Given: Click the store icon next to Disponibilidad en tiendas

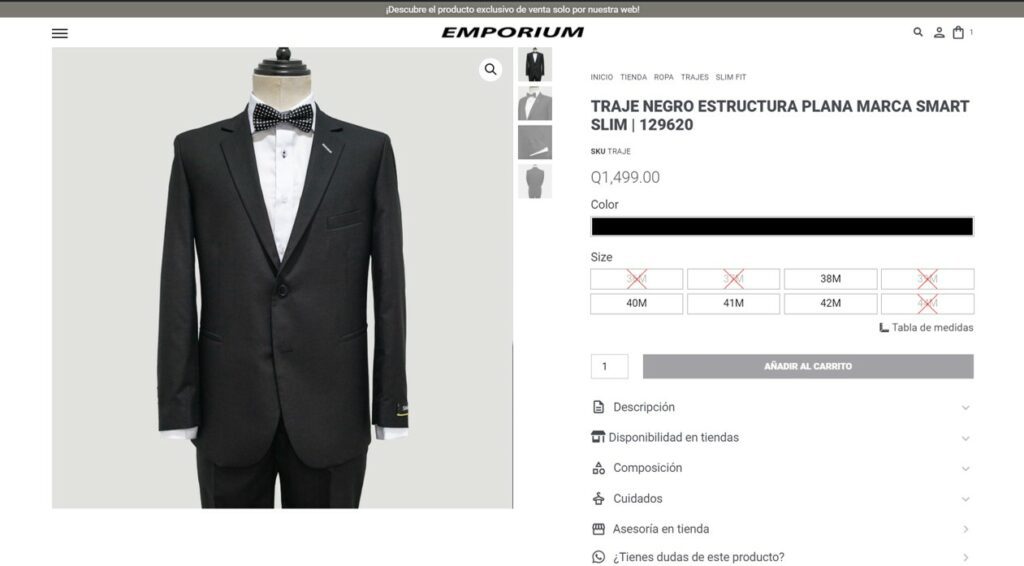Looking at the screenshot, I should tap(598, 437).
